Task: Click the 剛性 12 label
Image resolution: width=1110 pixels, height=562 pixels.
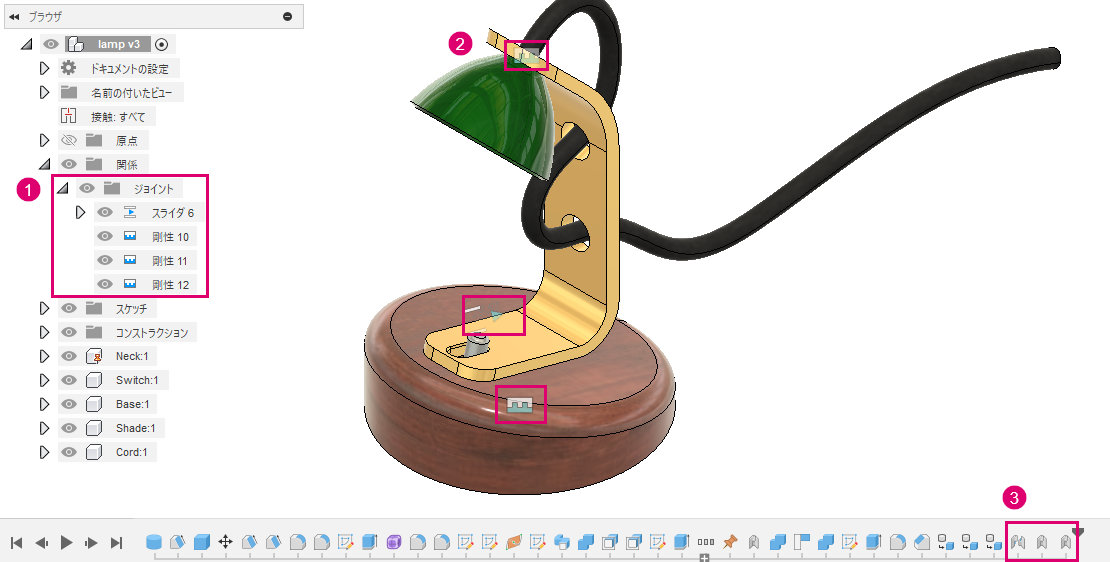Action: (171, 285)
